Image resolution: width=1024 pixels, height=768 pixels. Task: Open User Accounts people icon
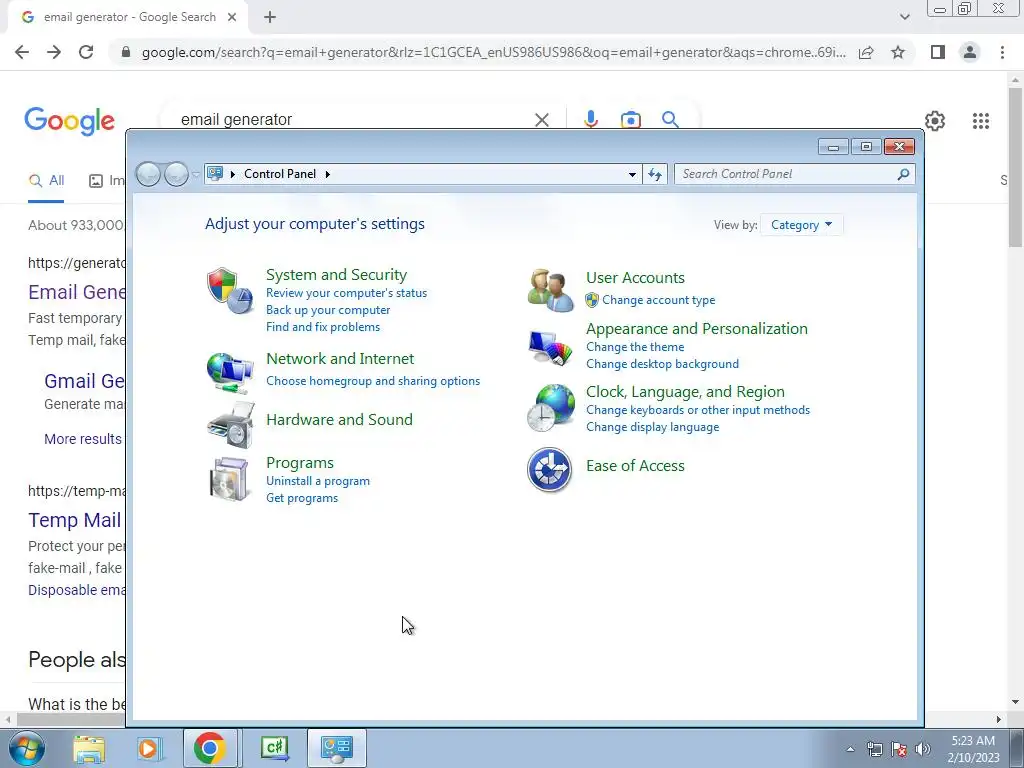(x=550, y=291)
